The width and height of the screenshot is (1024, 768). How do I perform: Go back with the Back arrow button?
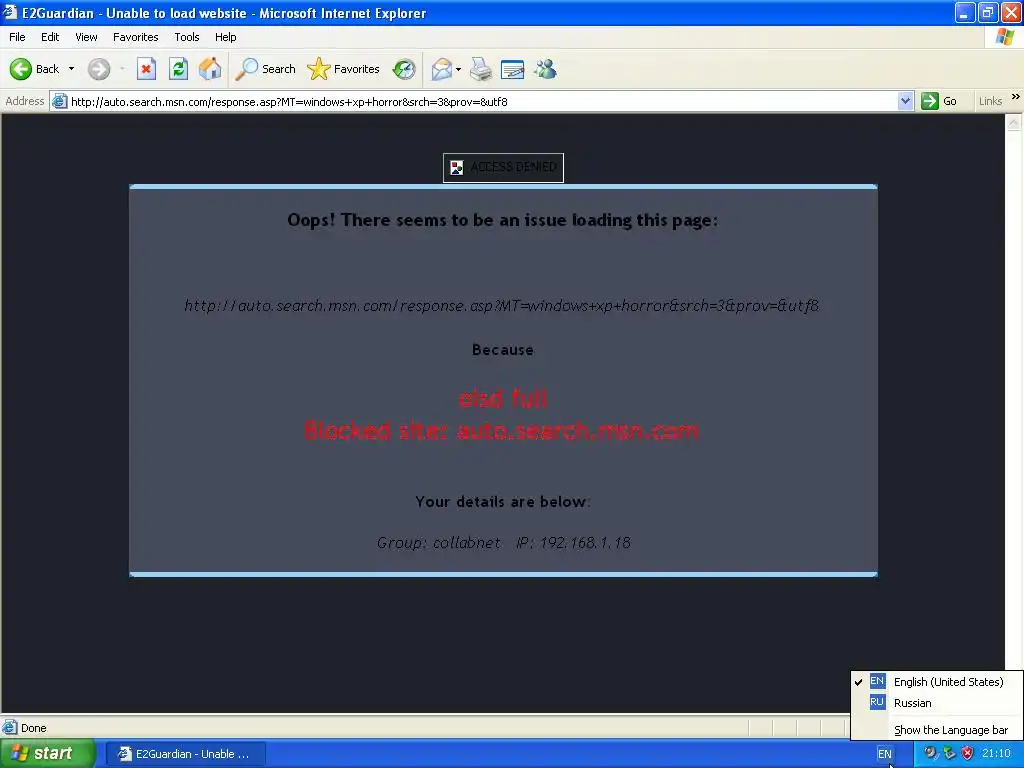[x=34, y=69]
